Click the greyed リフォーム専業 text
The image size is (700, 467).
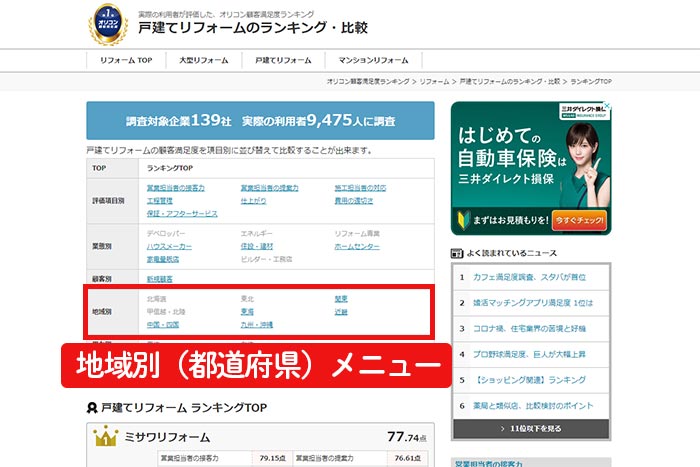click(x=357, y=234)
